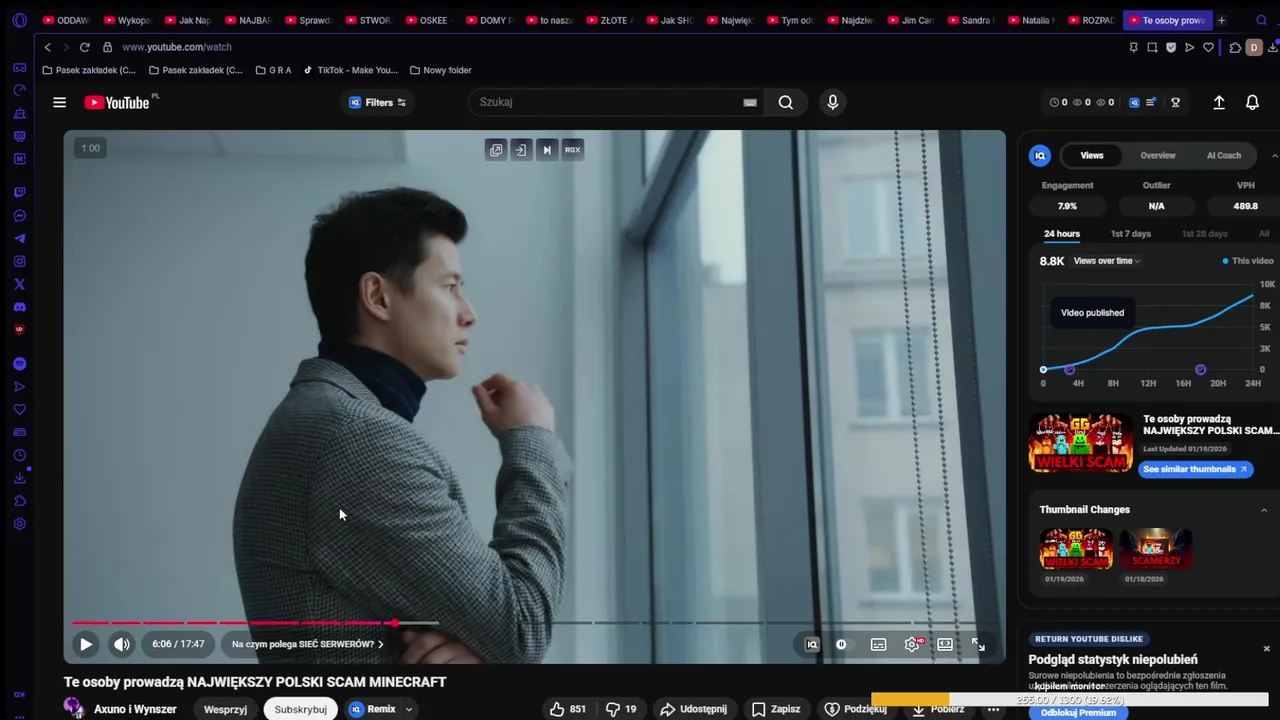Click the search magnifier button
The height and width of the screenshot is (720, 1280).
pos(786,102)
